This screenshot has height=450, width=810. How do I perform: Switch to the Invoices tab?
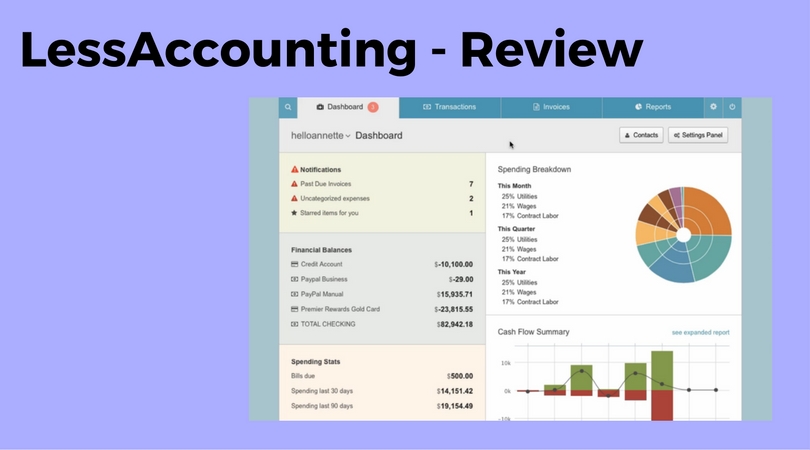pyautogui.click(x=551, y=107)
